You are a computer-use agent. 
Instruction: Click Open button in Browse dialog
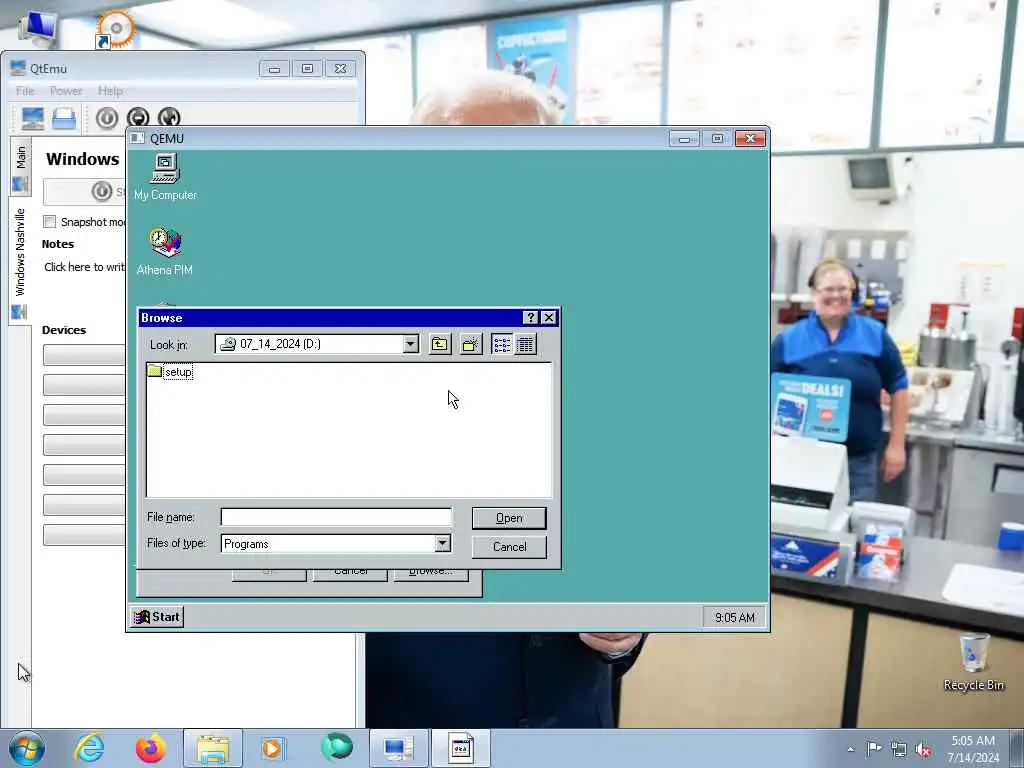coord(509,518)
